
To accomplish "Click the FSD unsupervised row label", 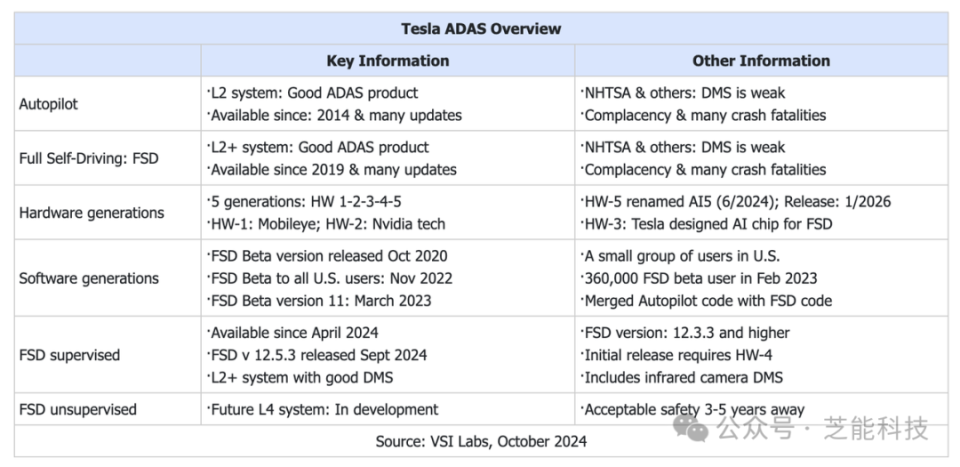I will point(78,409).
